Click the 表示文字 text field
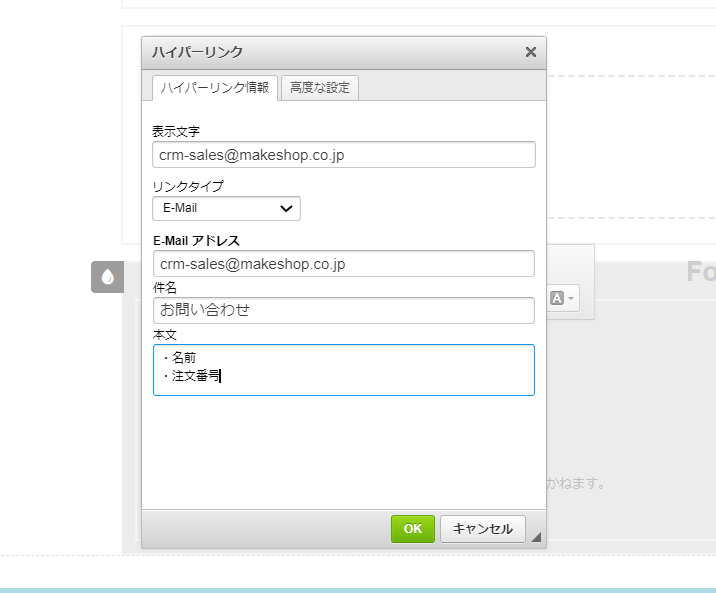This screenshot has height=593, width=716. pyautogui.click(x=343, y=155)
